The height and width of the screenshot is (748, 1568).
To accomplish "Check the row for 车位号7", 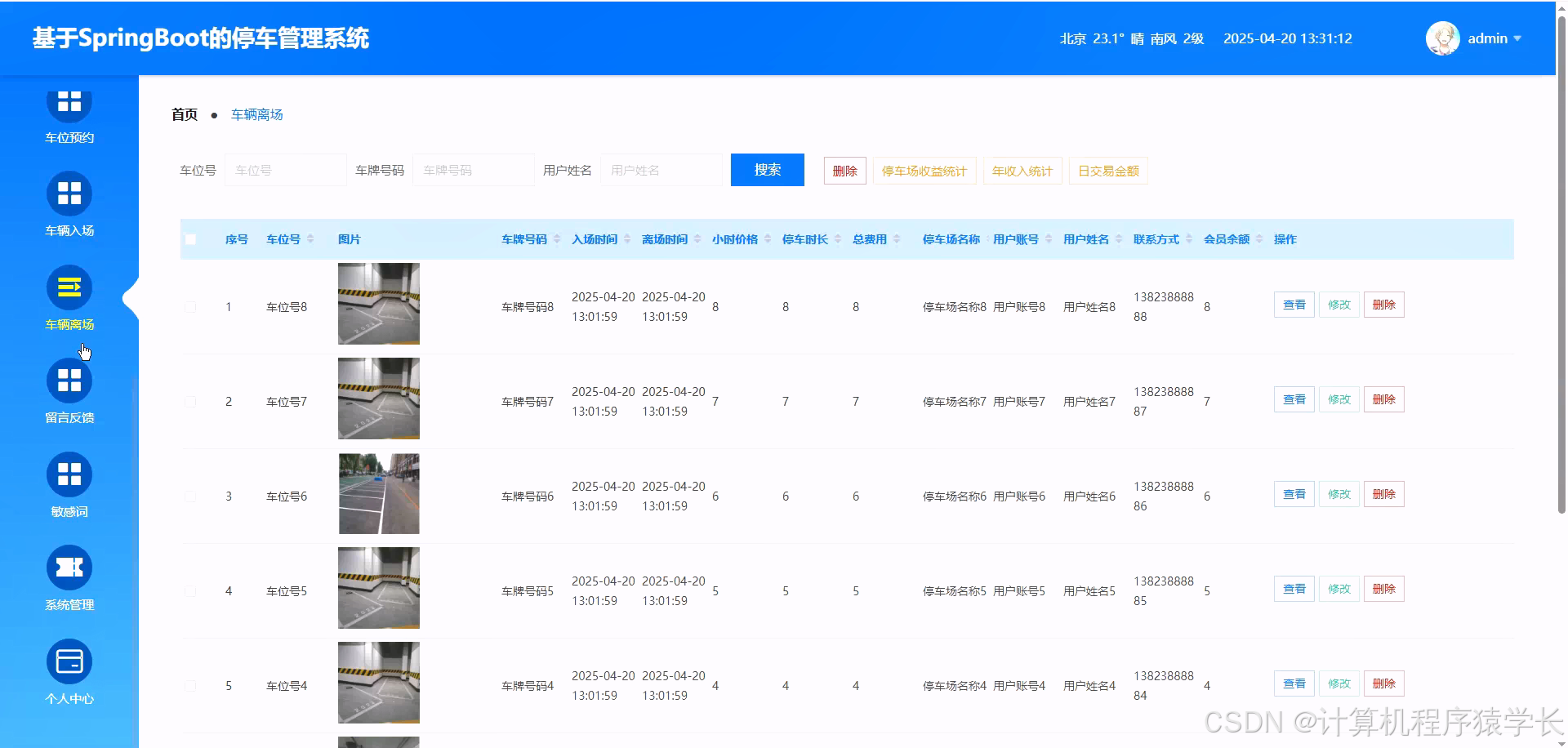I will click(190, 402).
